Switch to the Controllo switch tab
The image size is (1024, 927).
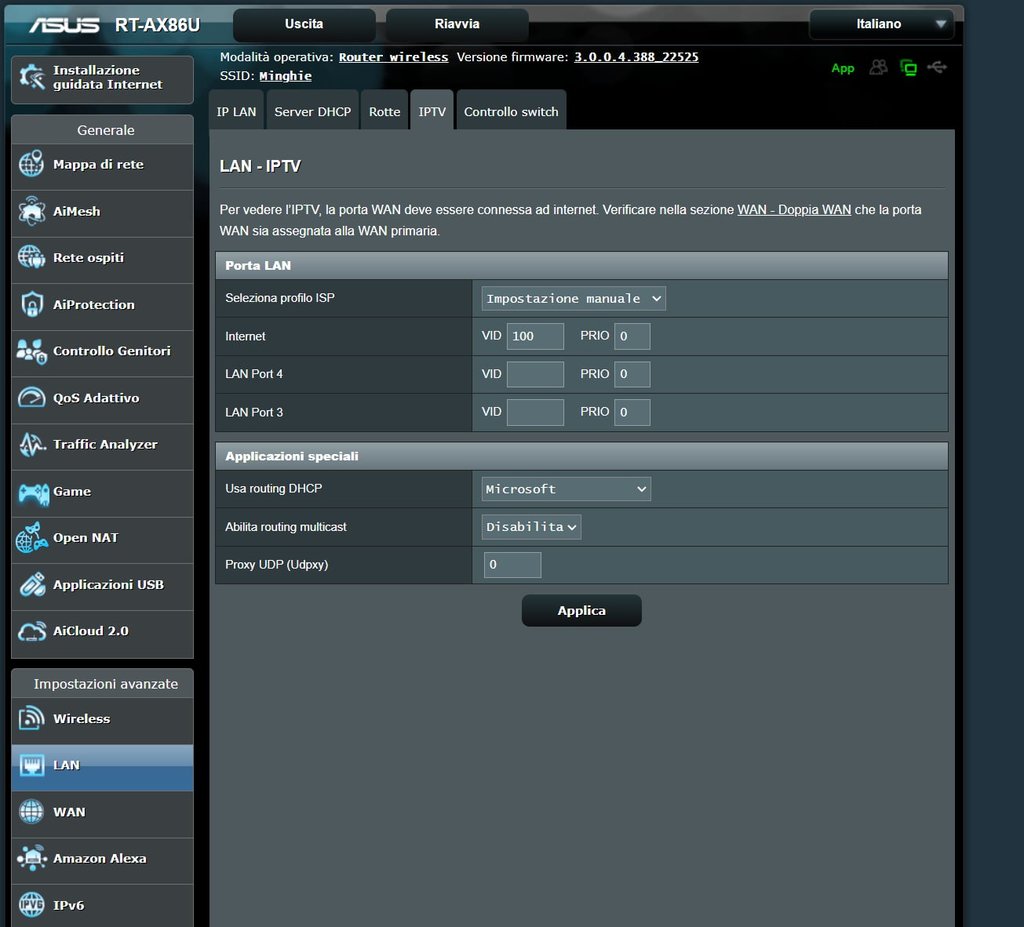click(x=511, y=112)
